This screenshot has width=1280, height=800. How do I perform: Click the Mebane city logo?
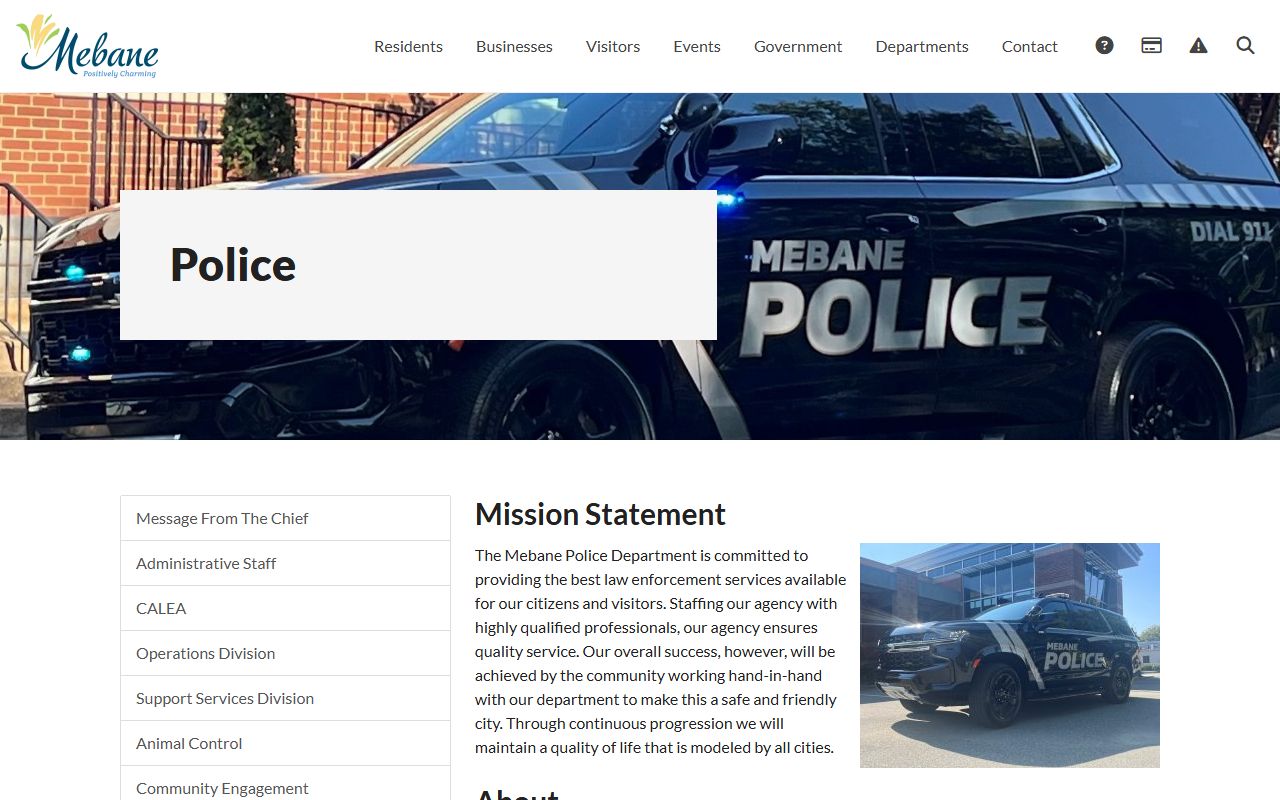(87, 46)
